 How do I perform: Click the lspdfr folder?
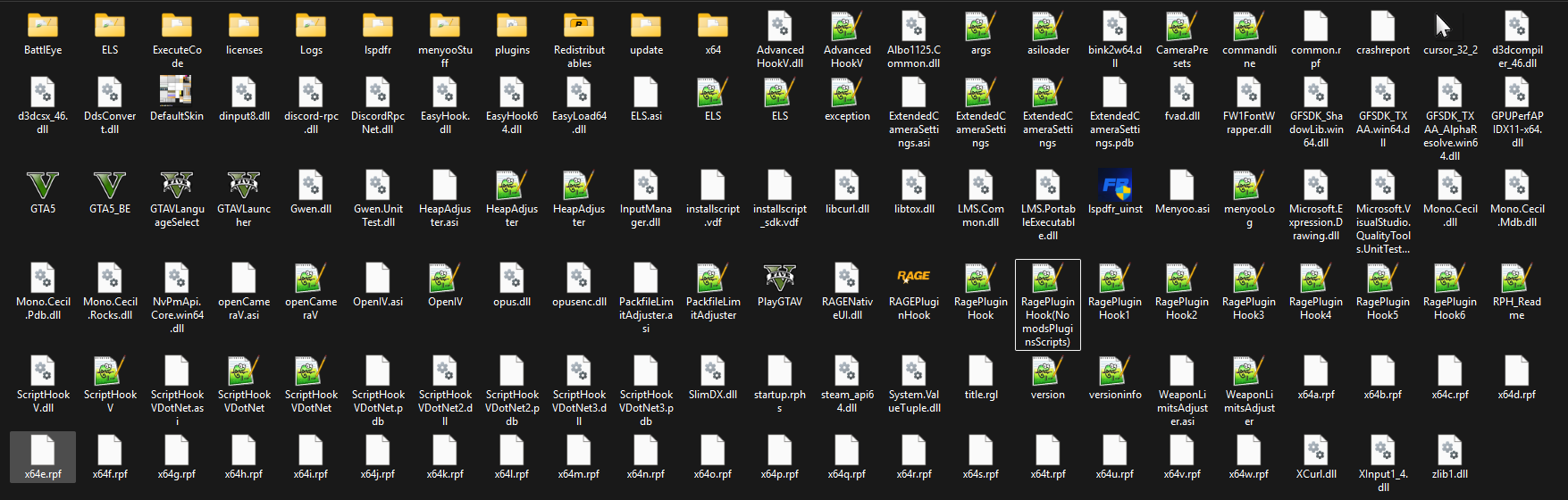pos(378,27)
